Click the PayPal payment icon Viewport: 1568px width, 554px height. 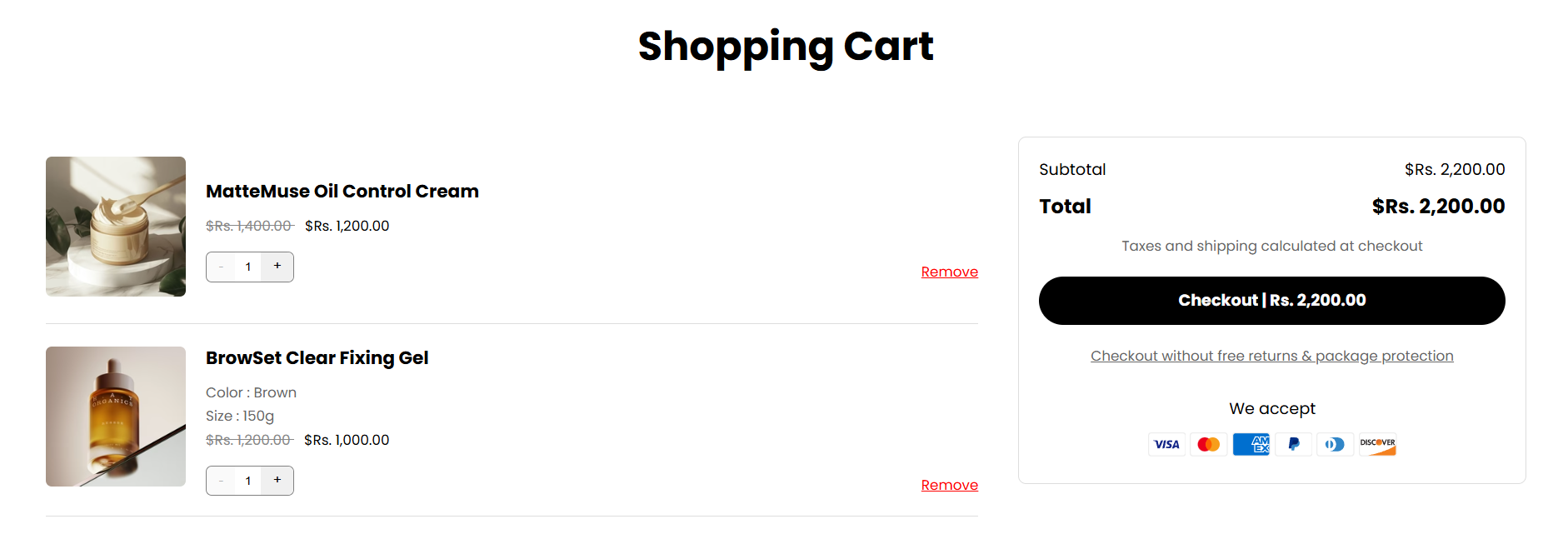tap(1293, 444)
